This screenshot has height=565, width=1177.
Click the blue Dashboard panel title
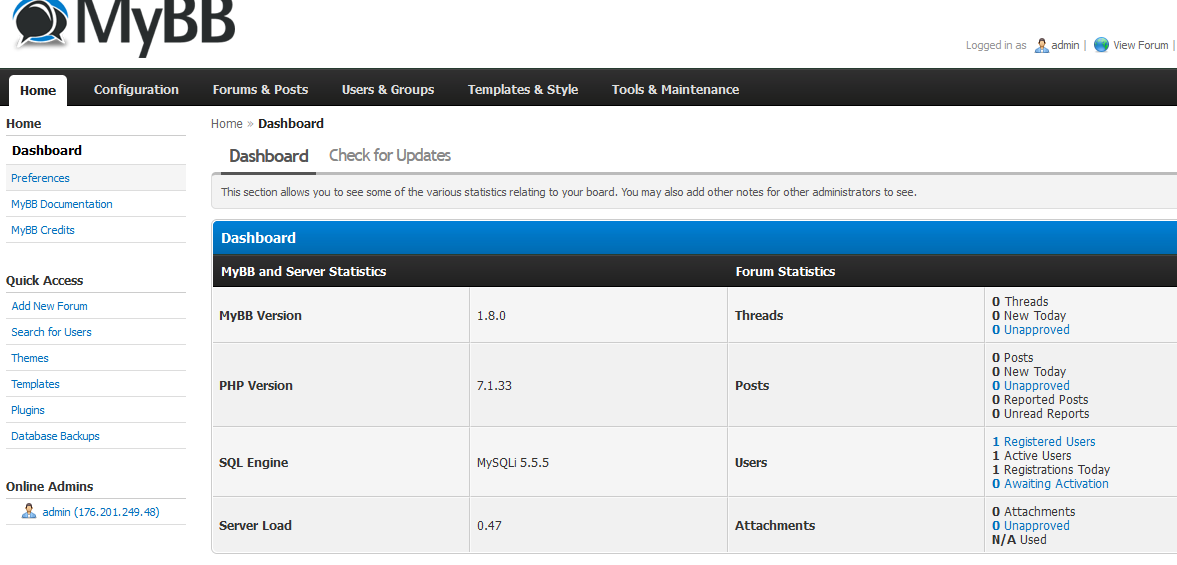pos(258,239)
